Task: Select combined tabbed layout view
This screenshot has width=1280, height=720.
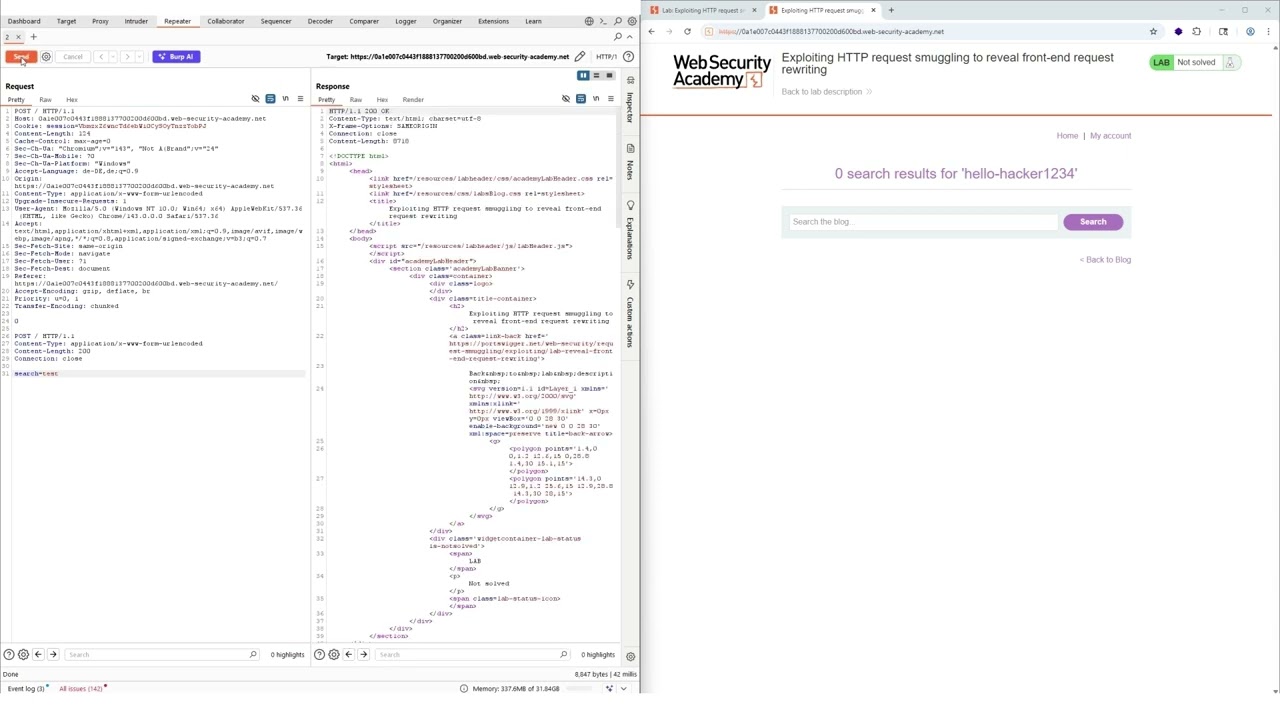Action: pyautogui.click(x=609, y=76)
